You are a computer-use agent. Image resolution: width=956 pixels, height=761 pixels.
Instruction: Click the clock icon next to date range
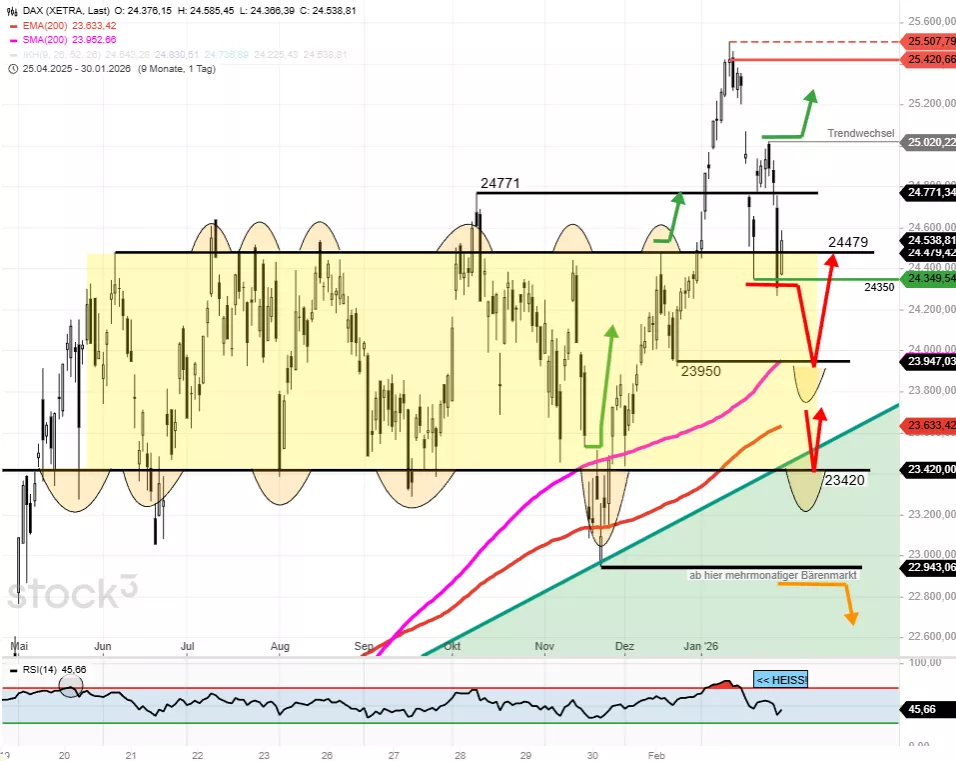pyautogui.click(x=12, y=69)
